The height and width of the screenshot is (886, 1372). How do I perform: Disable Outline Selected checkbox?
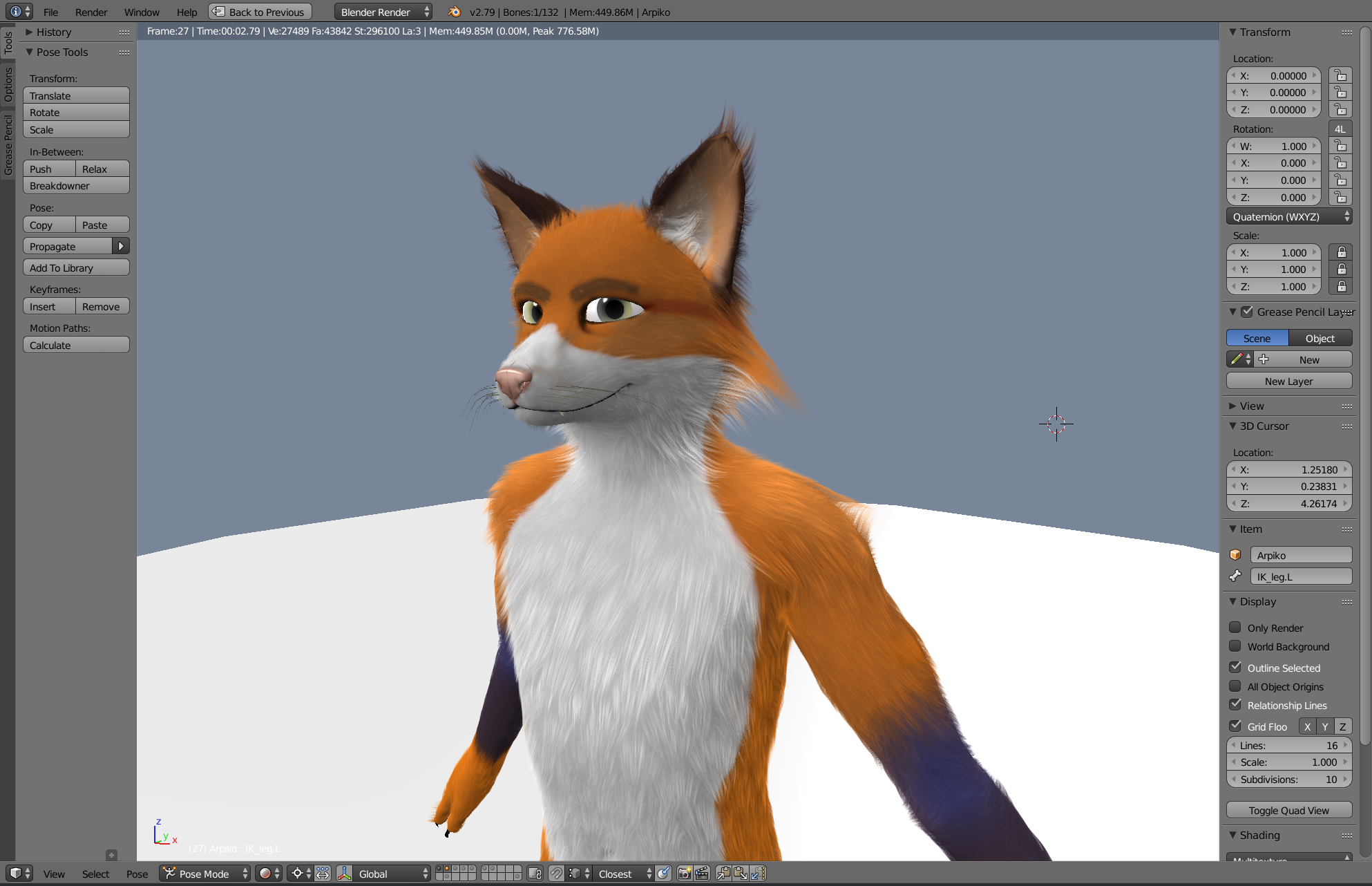click(x=1235, y=668)
